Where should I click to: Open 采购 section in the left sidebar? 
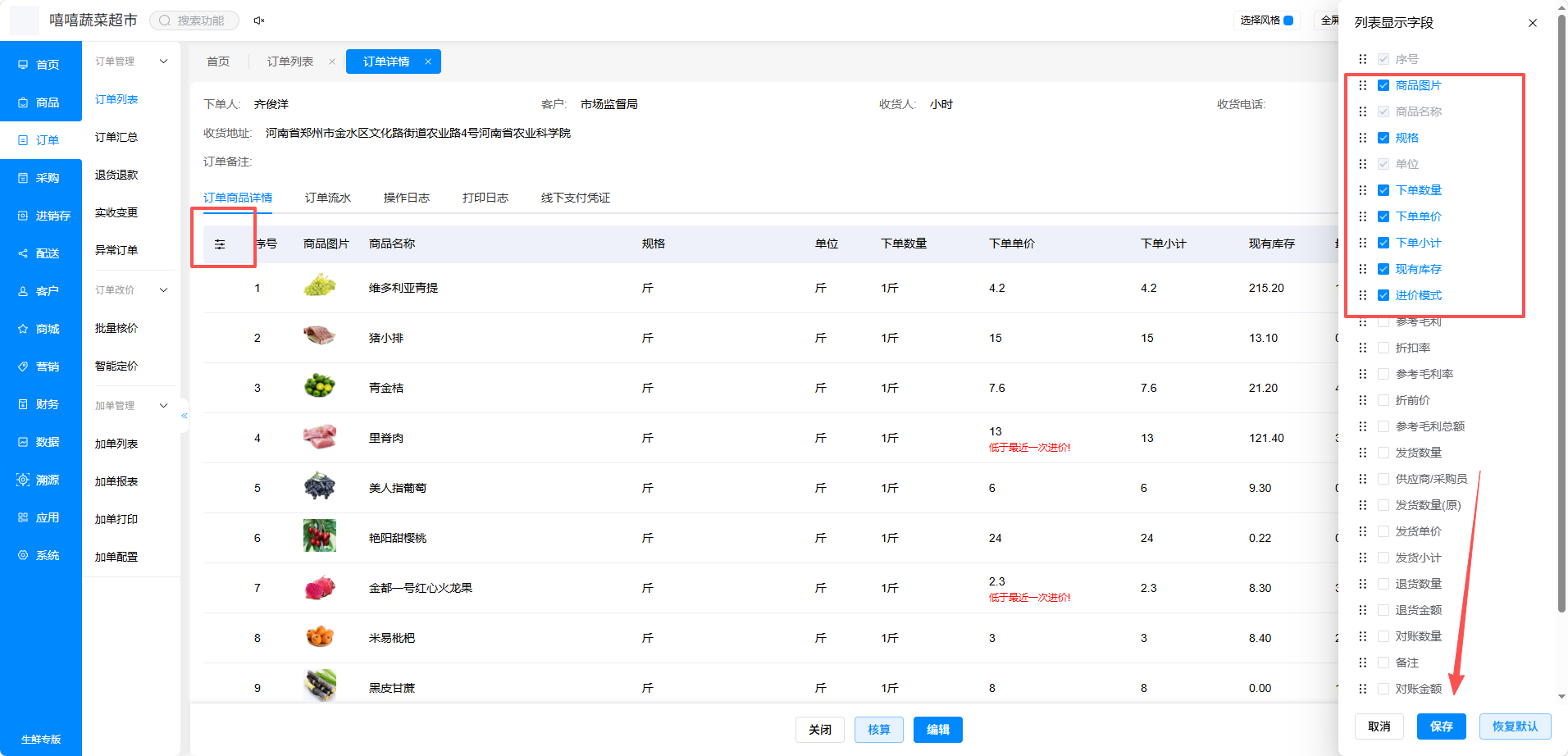[41, 178]
